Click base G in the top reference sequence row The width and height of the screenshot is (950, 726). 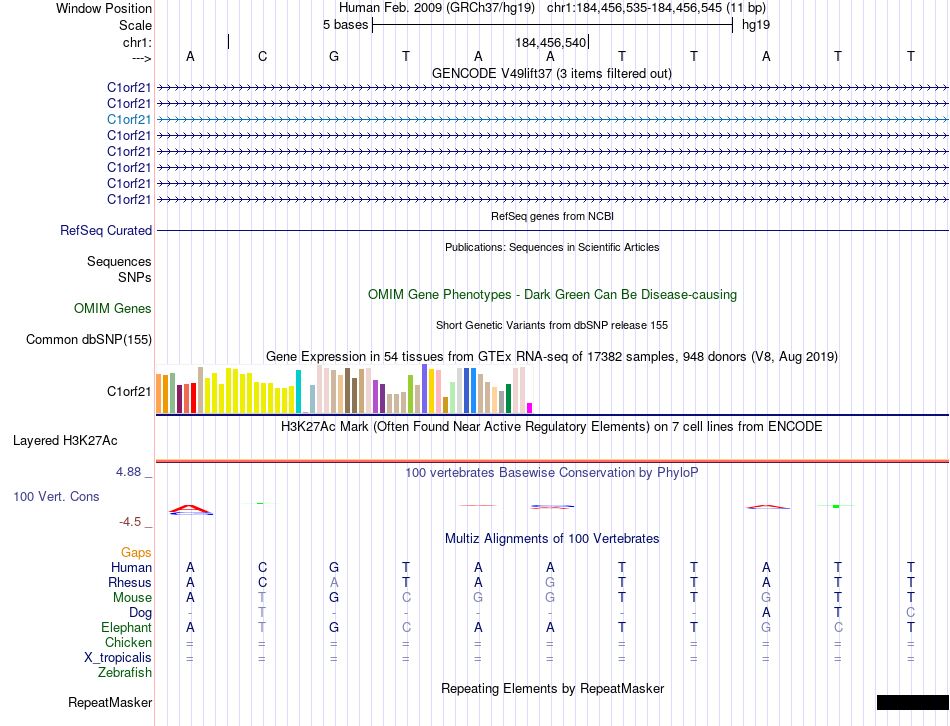point(334,56)
